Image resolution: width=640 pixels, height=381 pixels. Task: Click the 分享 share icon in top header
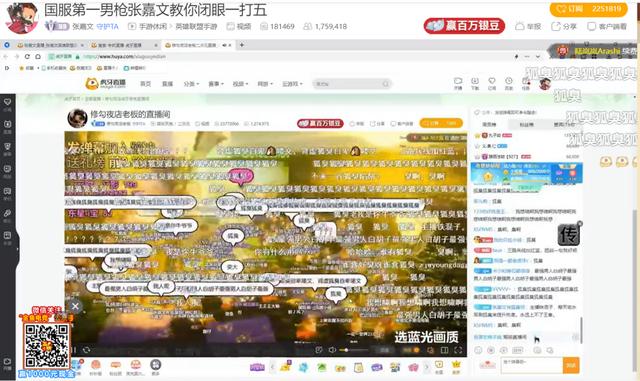pyautogui.click(x=564, y=27)
